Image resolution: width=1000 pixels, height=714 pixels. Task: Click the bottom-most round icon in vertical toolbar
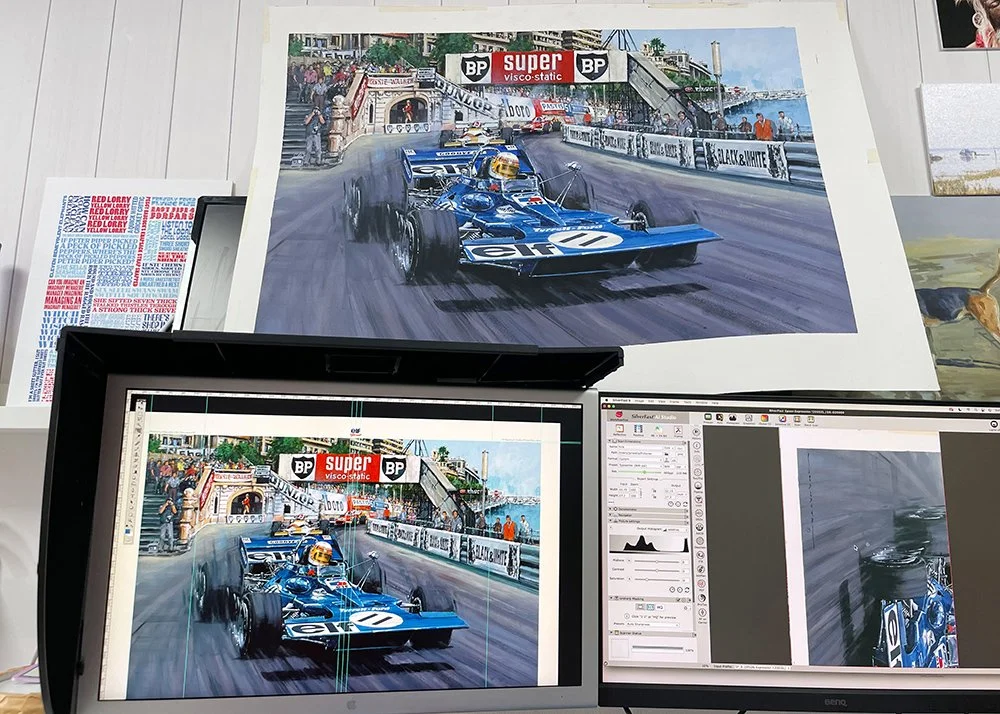tap(702, 613)
